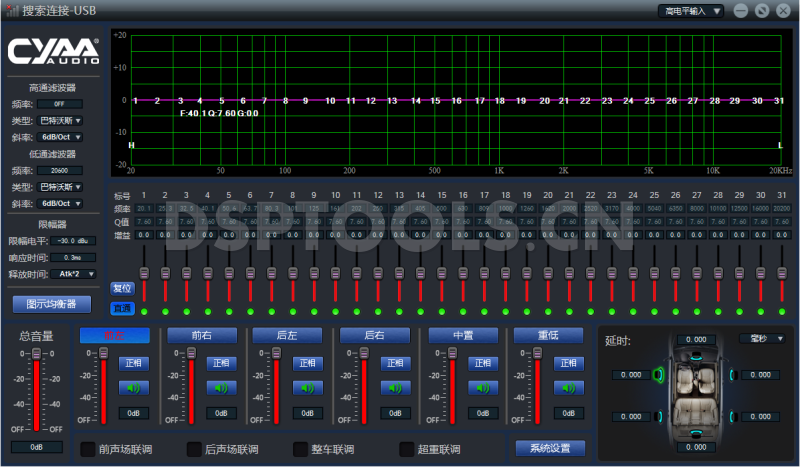Select rear-left speaker icon in car diagram
The image size is (800, 467).
point(660,416)
